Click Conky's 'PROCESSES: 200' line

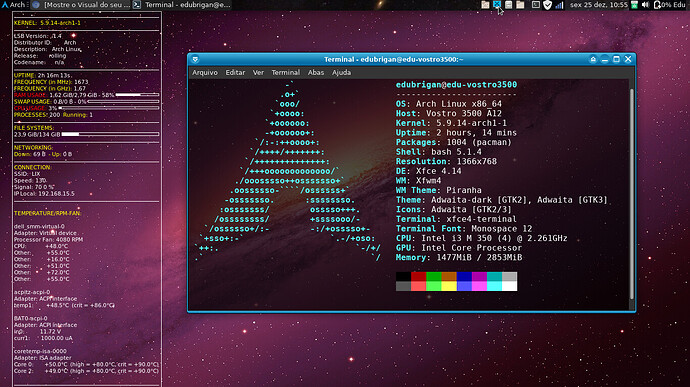(x=37, y=114)
